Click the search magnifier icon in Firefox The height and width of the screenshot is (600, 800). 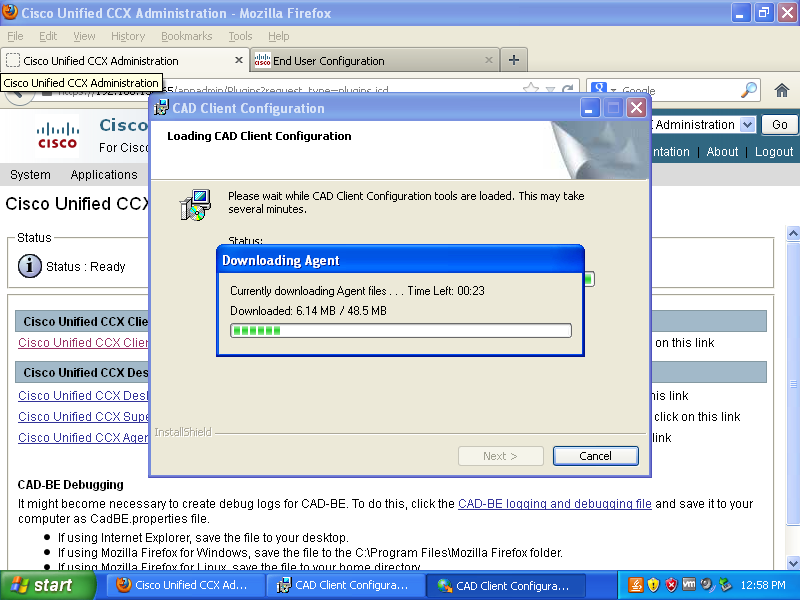[748, 90]
